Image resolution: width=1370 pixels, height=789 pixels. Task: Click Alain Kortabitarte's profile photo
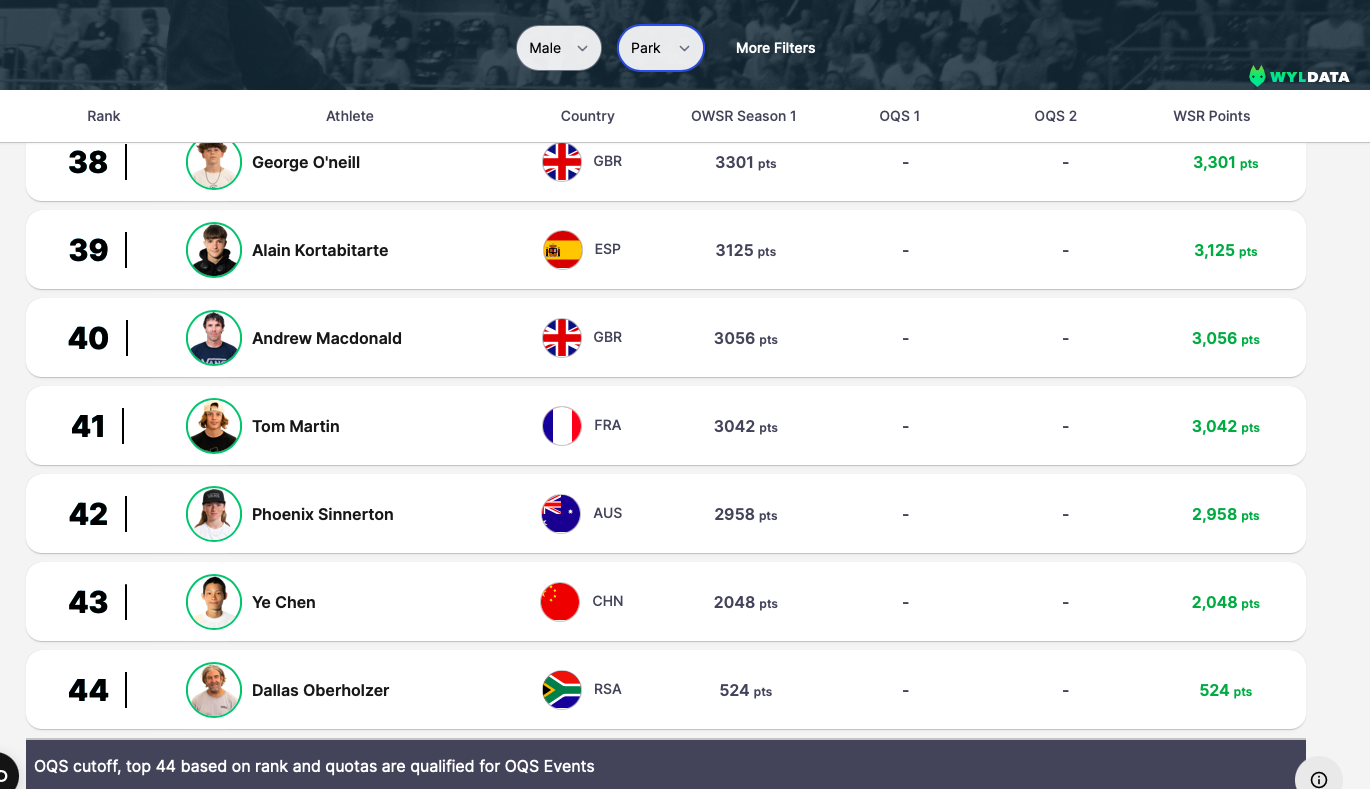tap(214, 250)
